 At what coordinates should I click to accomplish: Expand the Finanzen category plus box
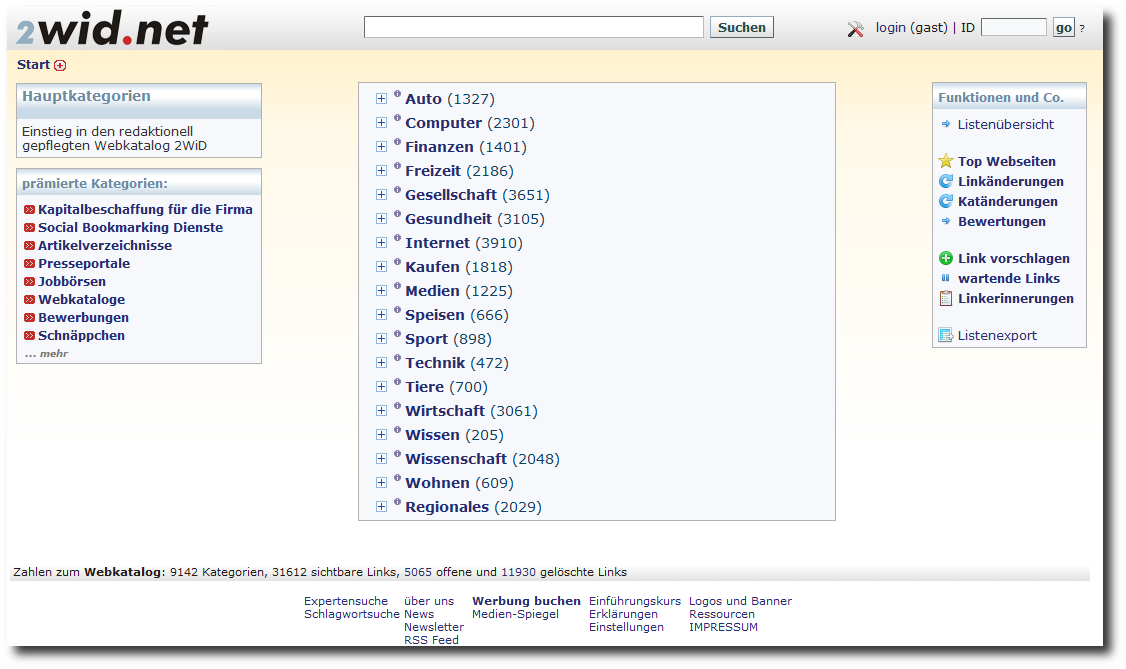(x=381, y=146)
